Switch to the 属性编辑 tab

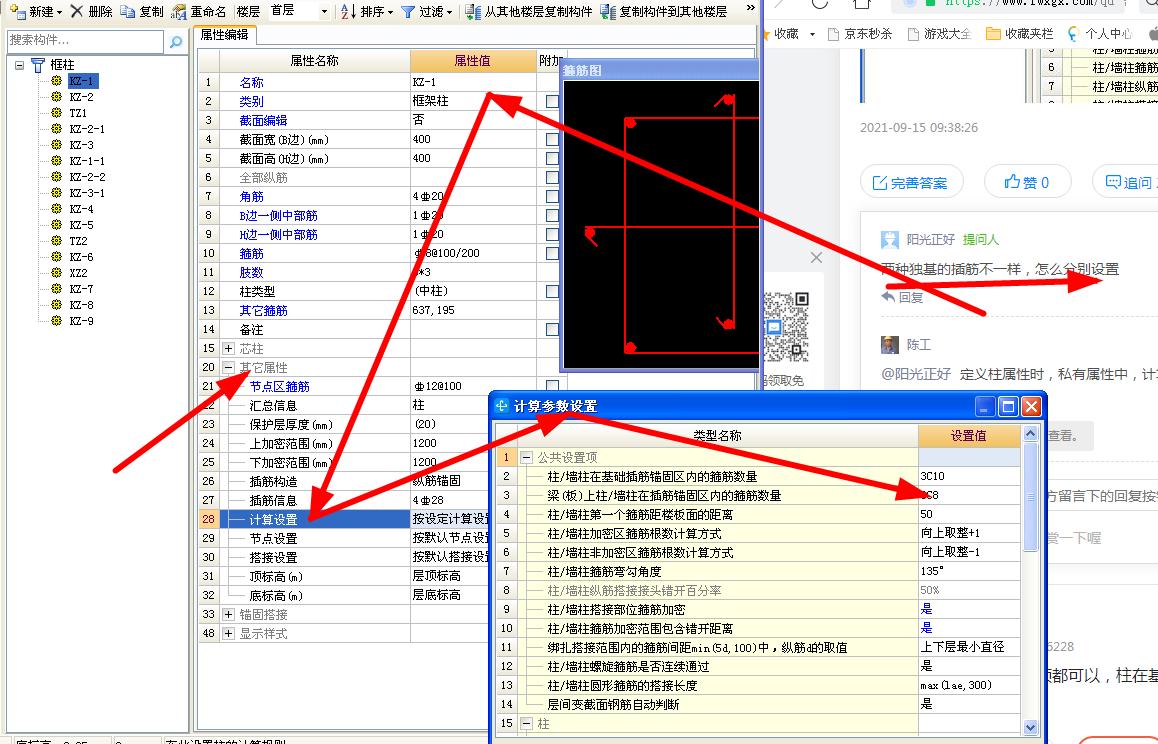[x=224, y=35]
